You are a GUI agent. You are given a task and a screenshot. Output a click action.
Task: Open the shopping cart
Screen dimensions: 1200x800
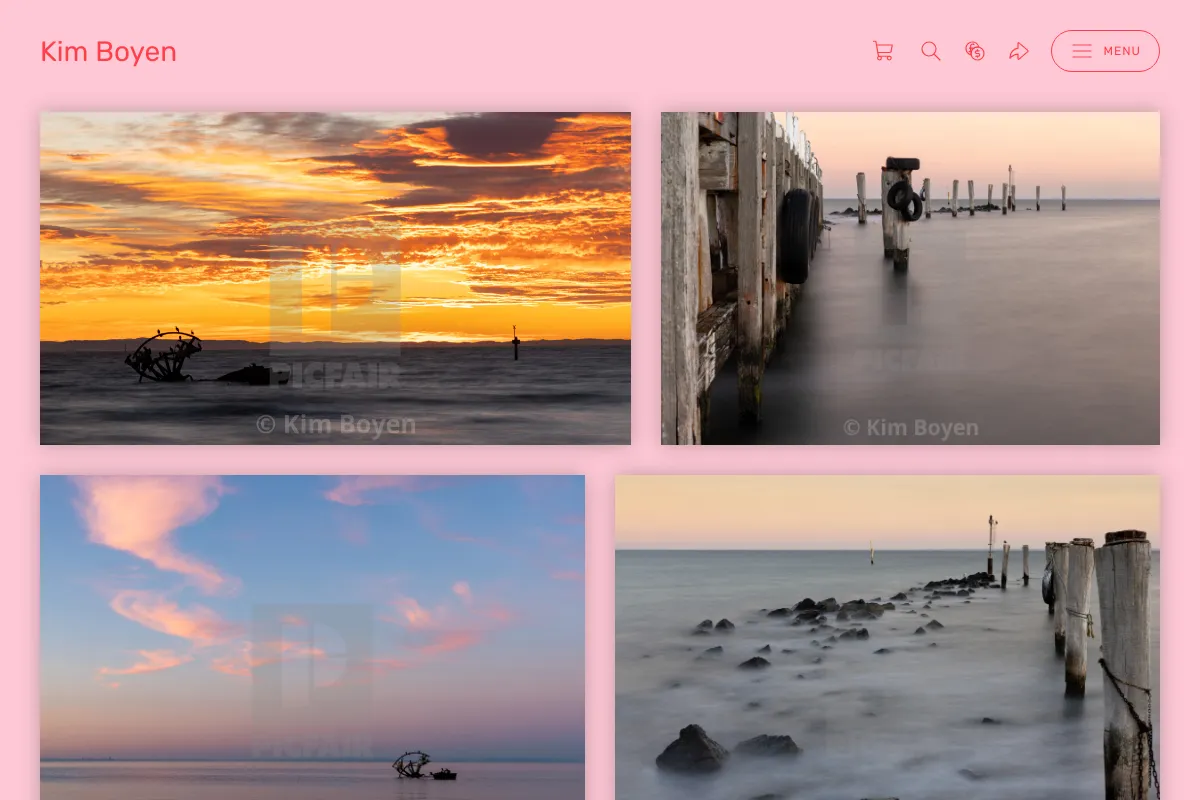tap(883, 51)
